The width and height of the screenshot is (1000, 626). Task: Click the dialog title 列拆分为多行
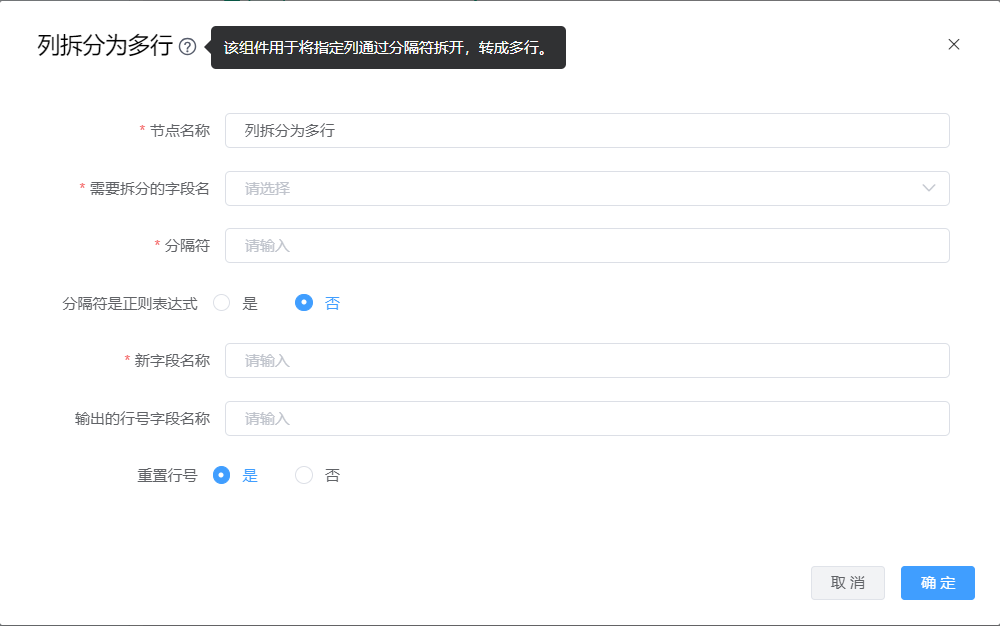(105, 46)
